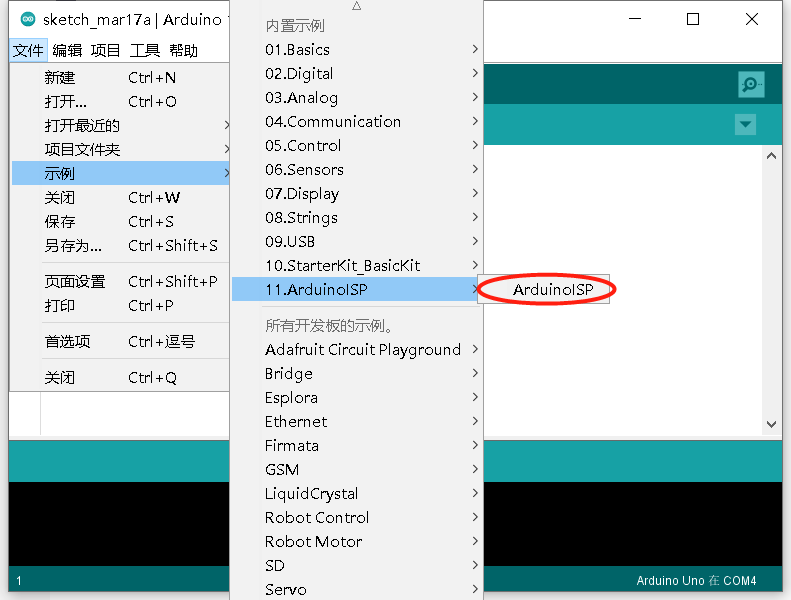791x600 pixels.
Task: Expand 07.Display examples submenu
Action: [x=357, y=193]
